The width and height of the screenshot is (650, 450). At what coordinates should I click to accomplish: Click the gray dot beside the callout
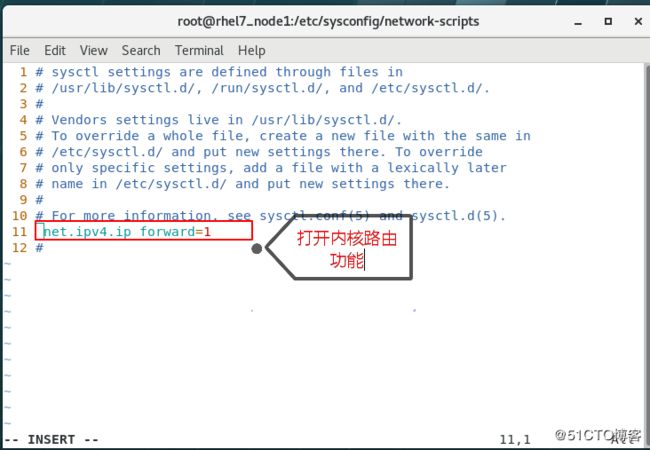click(x=257, y=248)
